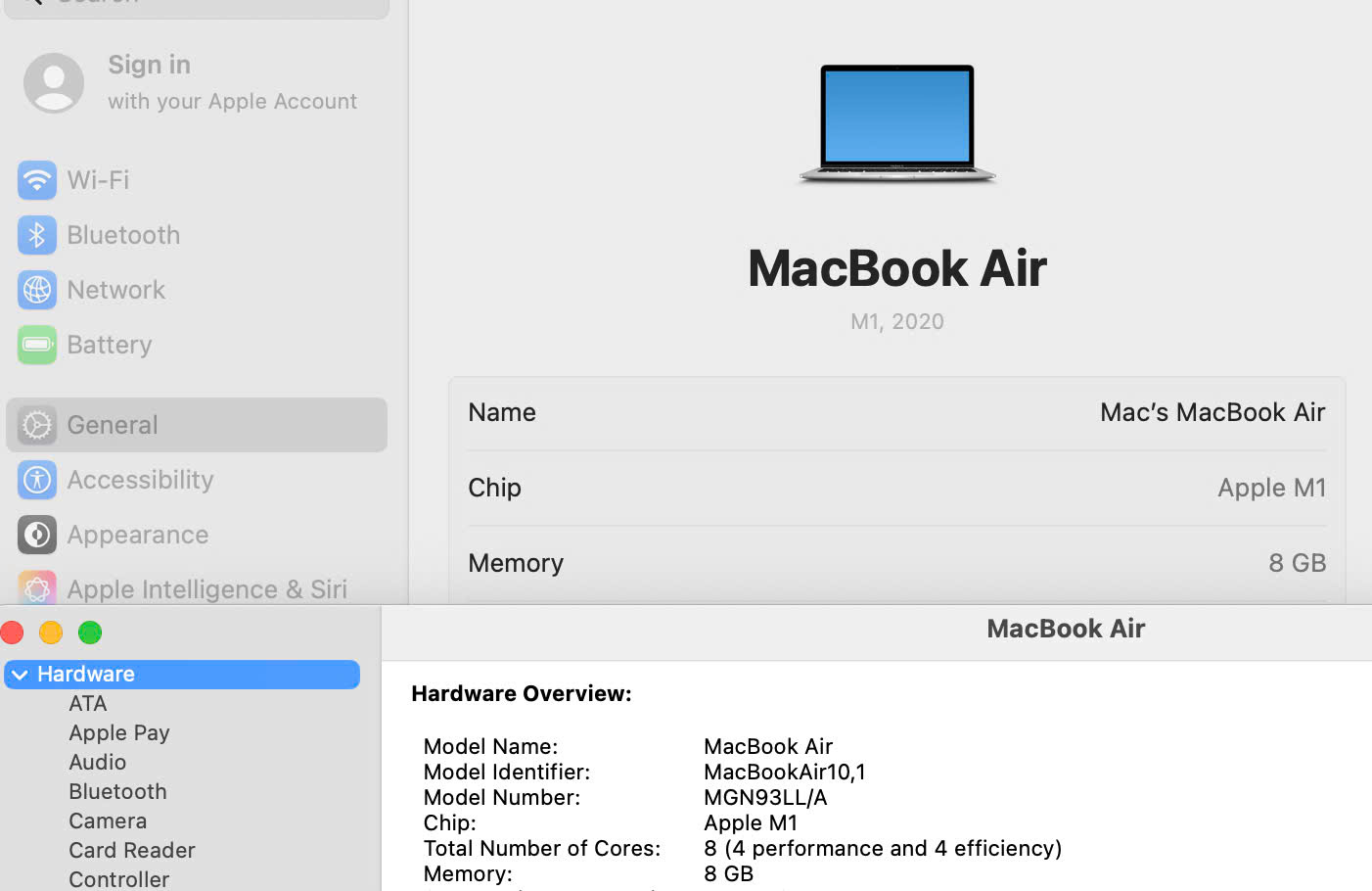1372x891 pixels.
Task: Select ATA in the Hardware list
Action: (88, 704)
